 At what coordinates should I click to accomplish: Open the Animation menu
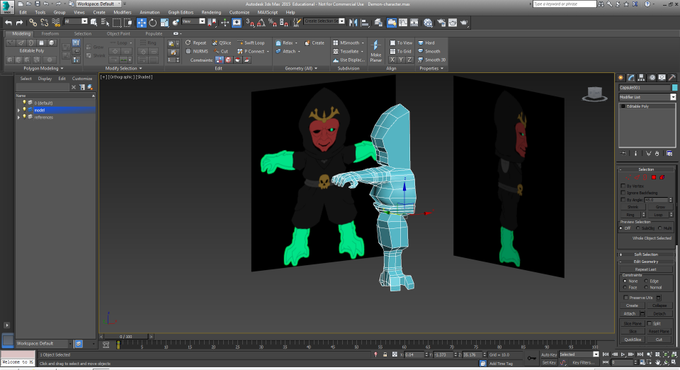point(150,12)
